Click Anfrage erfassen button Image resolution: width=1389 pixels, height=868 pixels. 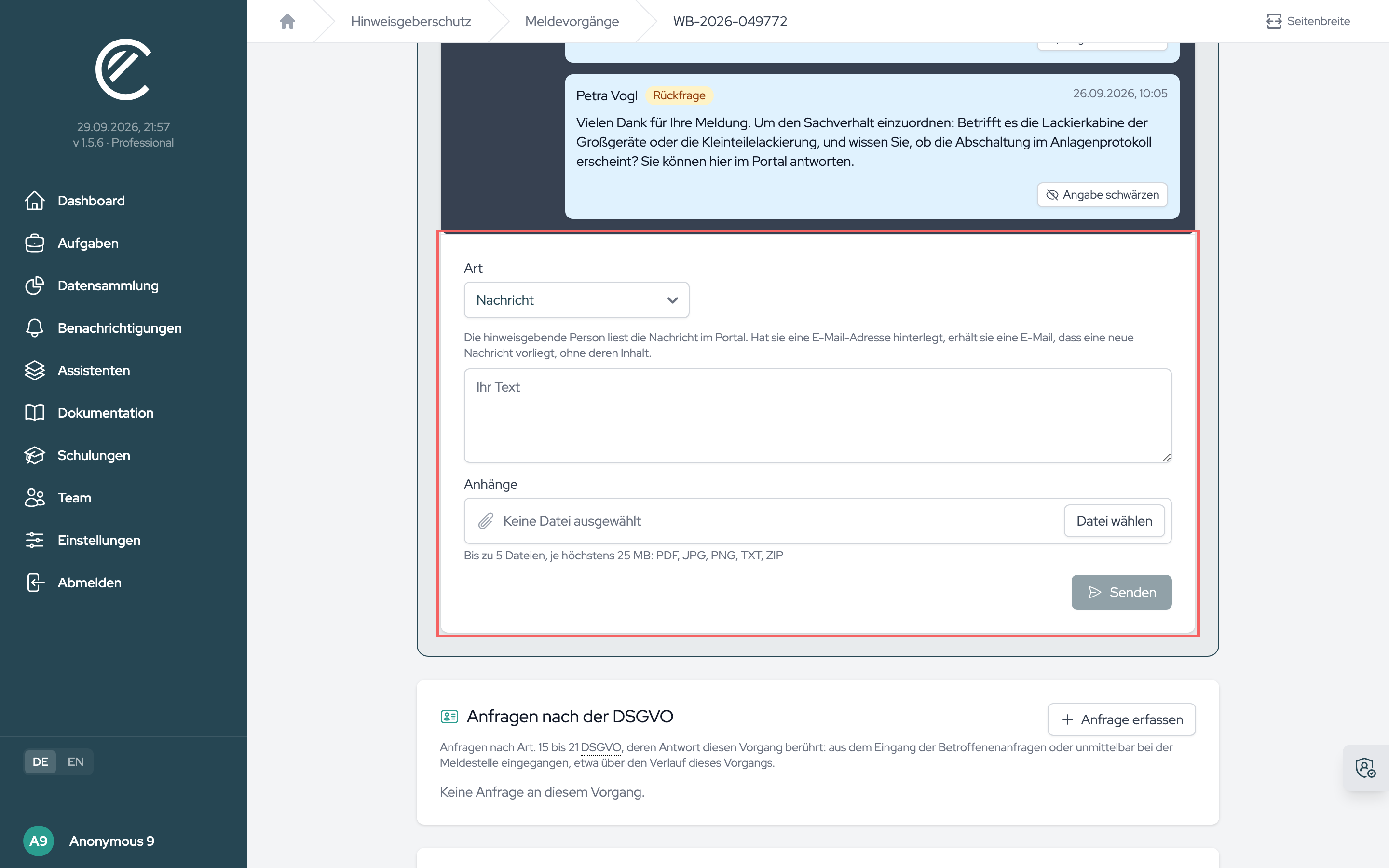point(1121,719)
